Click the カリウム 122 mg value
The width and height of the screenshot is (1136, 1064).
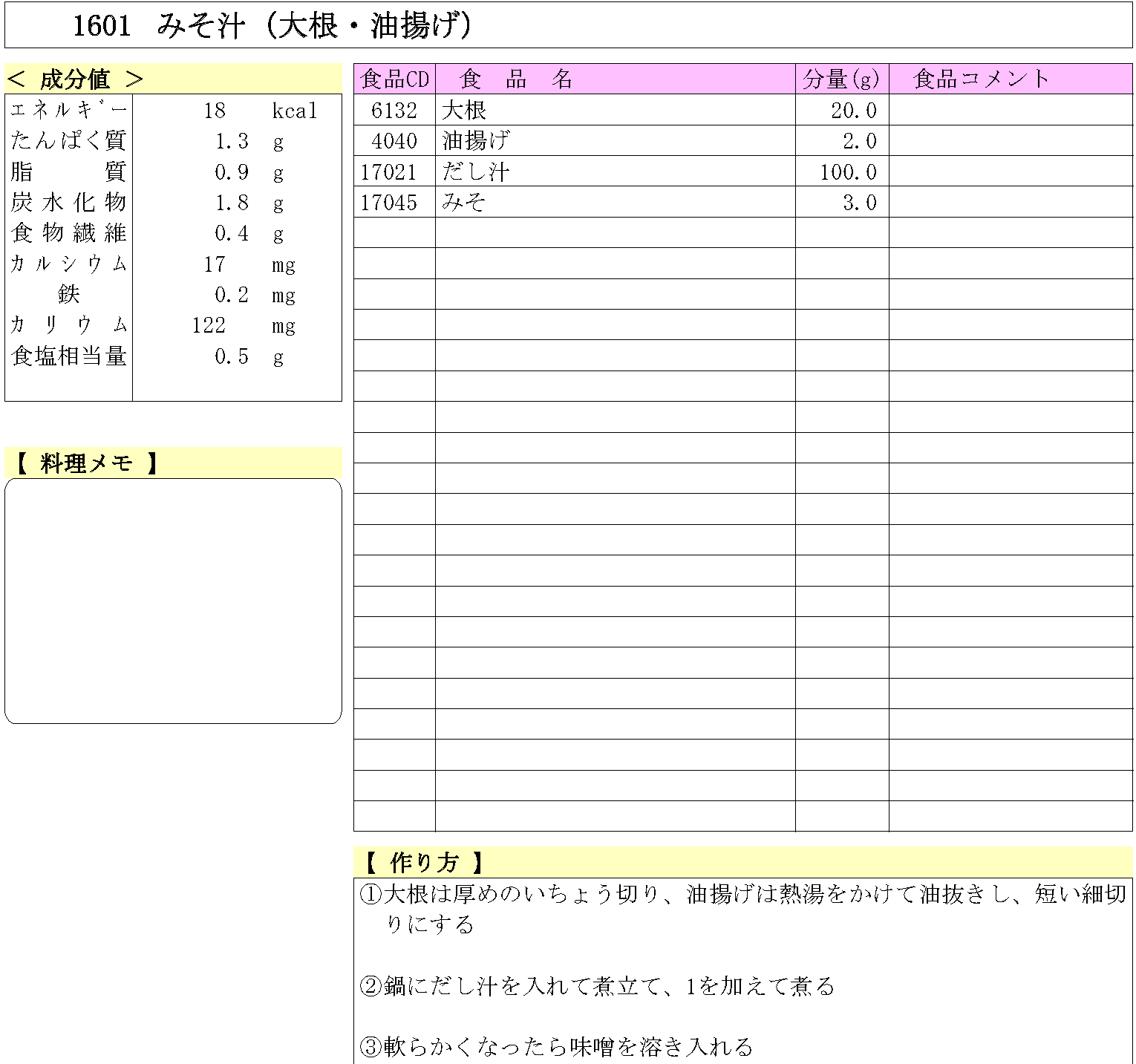click(x=209, y=325)
